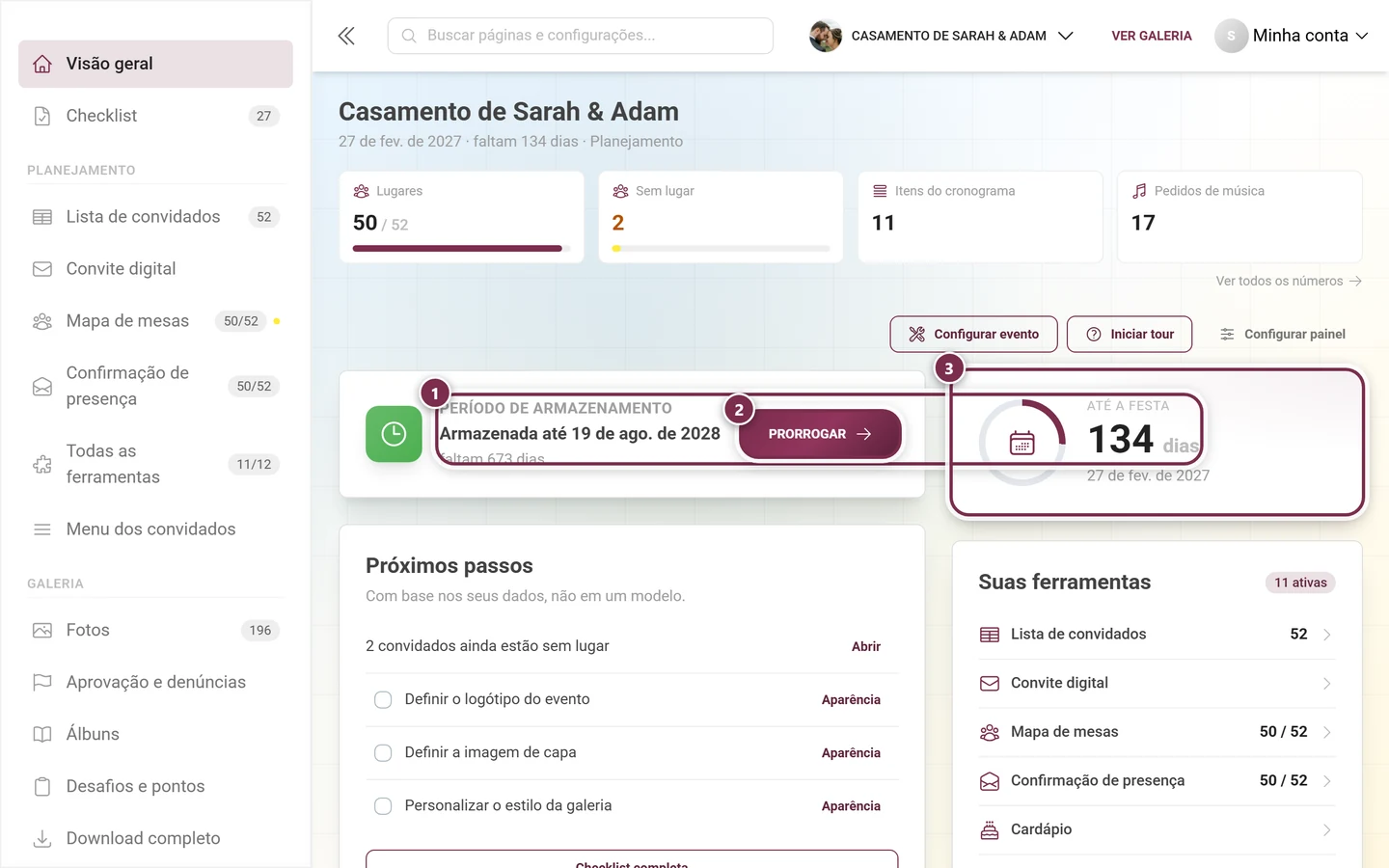
Task: Click the Álbuns book icon
Action: click(42, 734)
